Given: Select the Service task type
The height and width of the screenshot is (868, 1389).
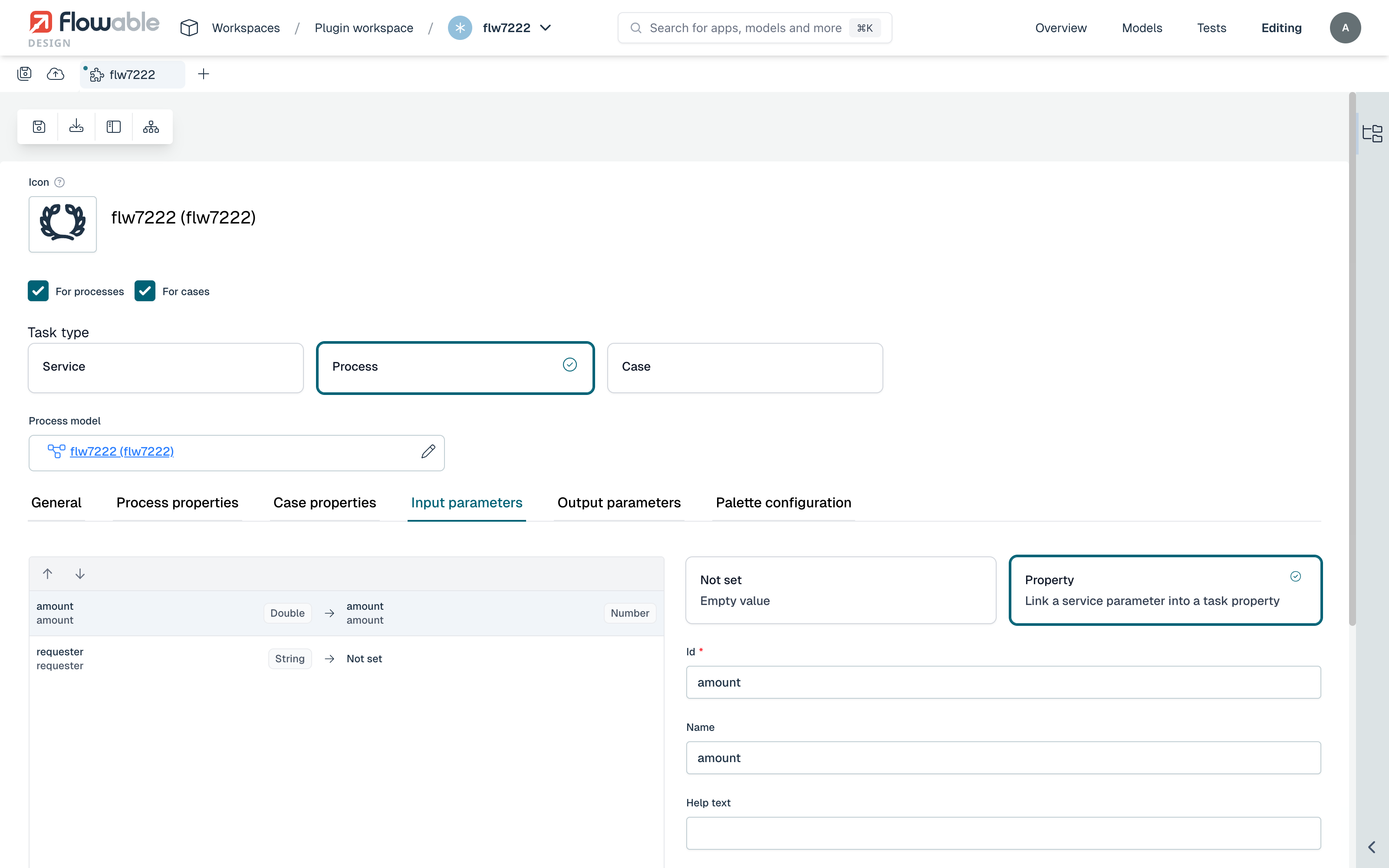Looking at the screenshot, I should pos(165,368).
